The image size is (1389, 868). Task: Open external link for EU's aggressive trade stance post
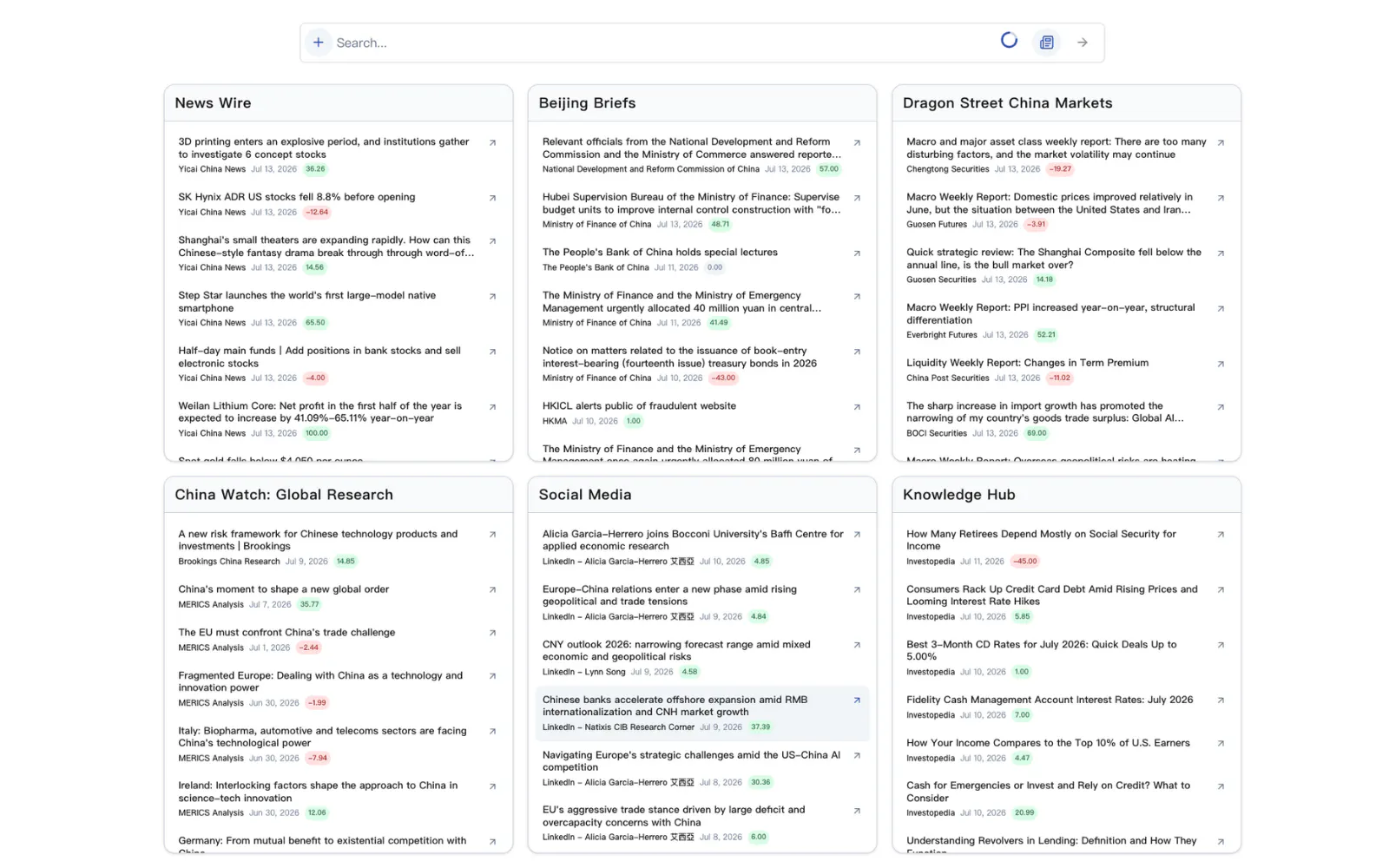[857, 812]
